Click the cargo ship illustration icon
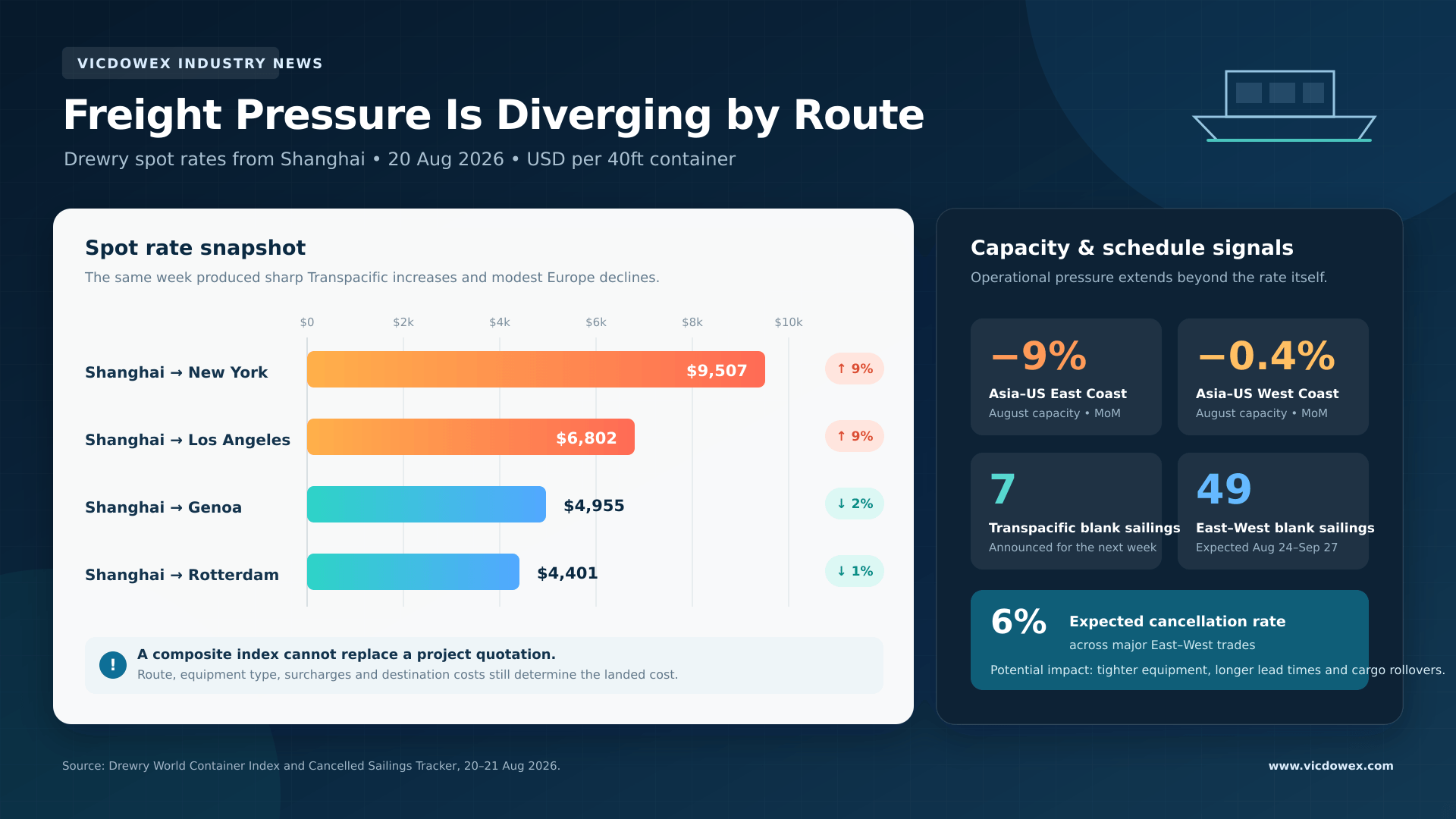Image resolution: width=1456 pixels, height=819 pixels. click(x=1284, y=106)
